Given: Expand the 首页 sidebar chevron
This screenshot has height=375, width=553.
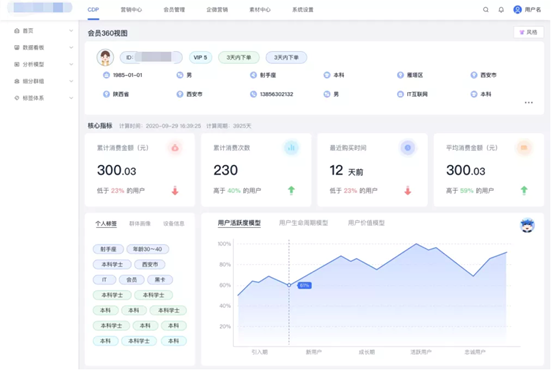Looking at the screenshot, I should click(71, 31).
